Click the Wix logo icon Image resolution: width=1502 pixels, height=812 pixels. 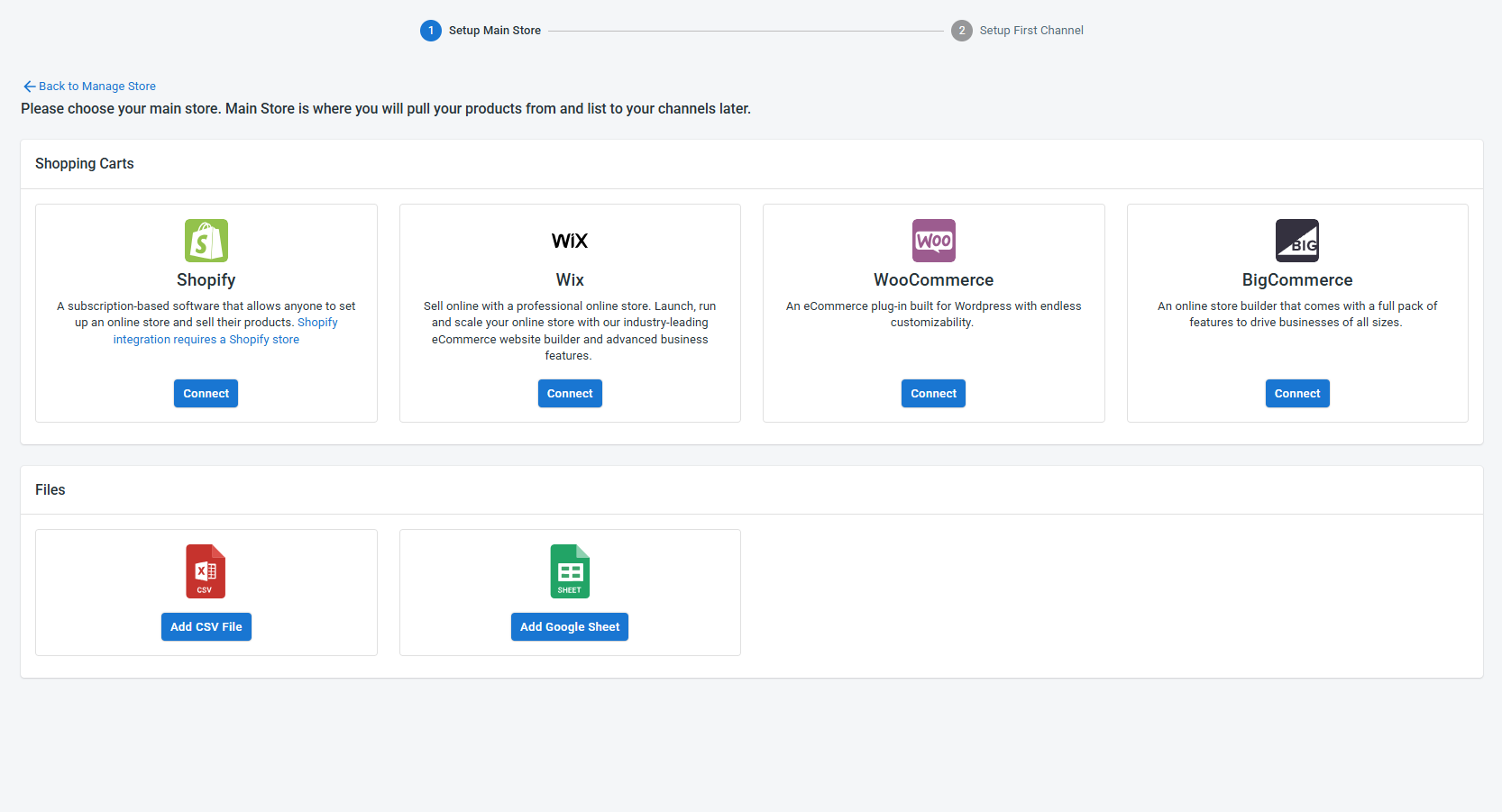click(x=570, y=241)
